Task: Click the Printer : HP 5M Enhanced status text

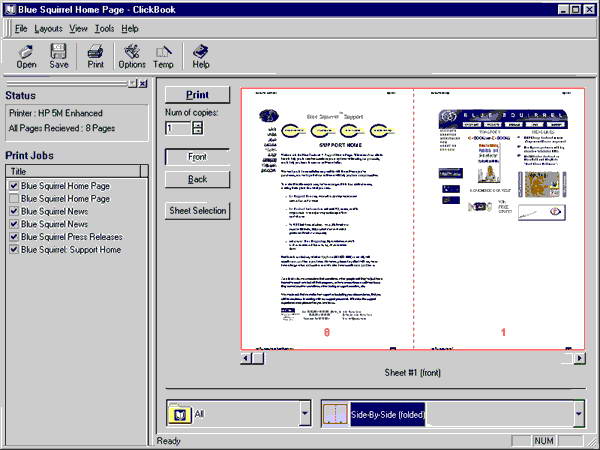Action: click(56, 113)
